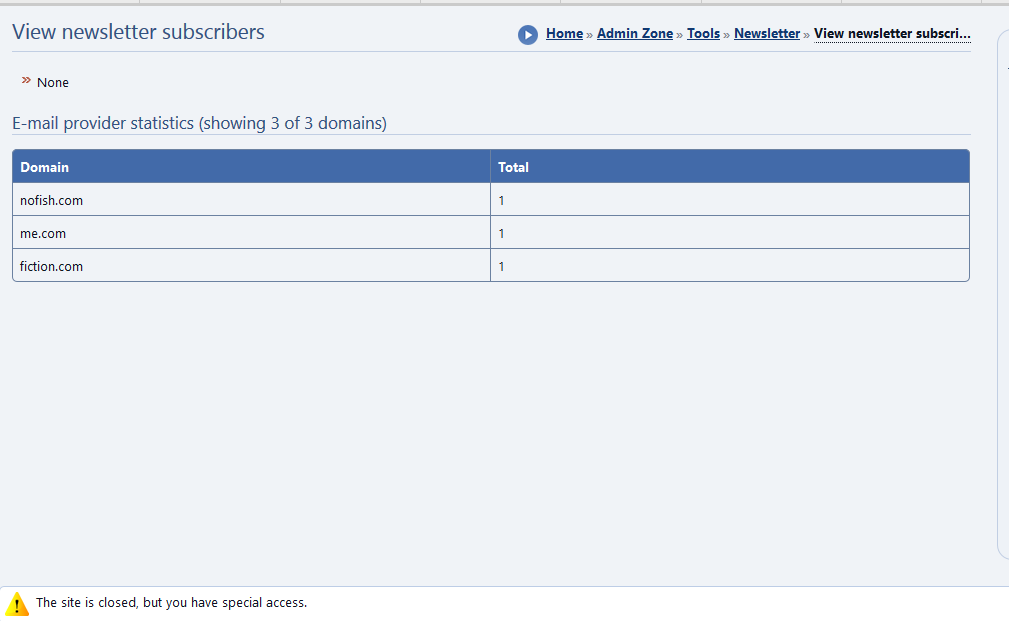
Task: Click the red chevron bullet beside None
Action: (26, 80)
